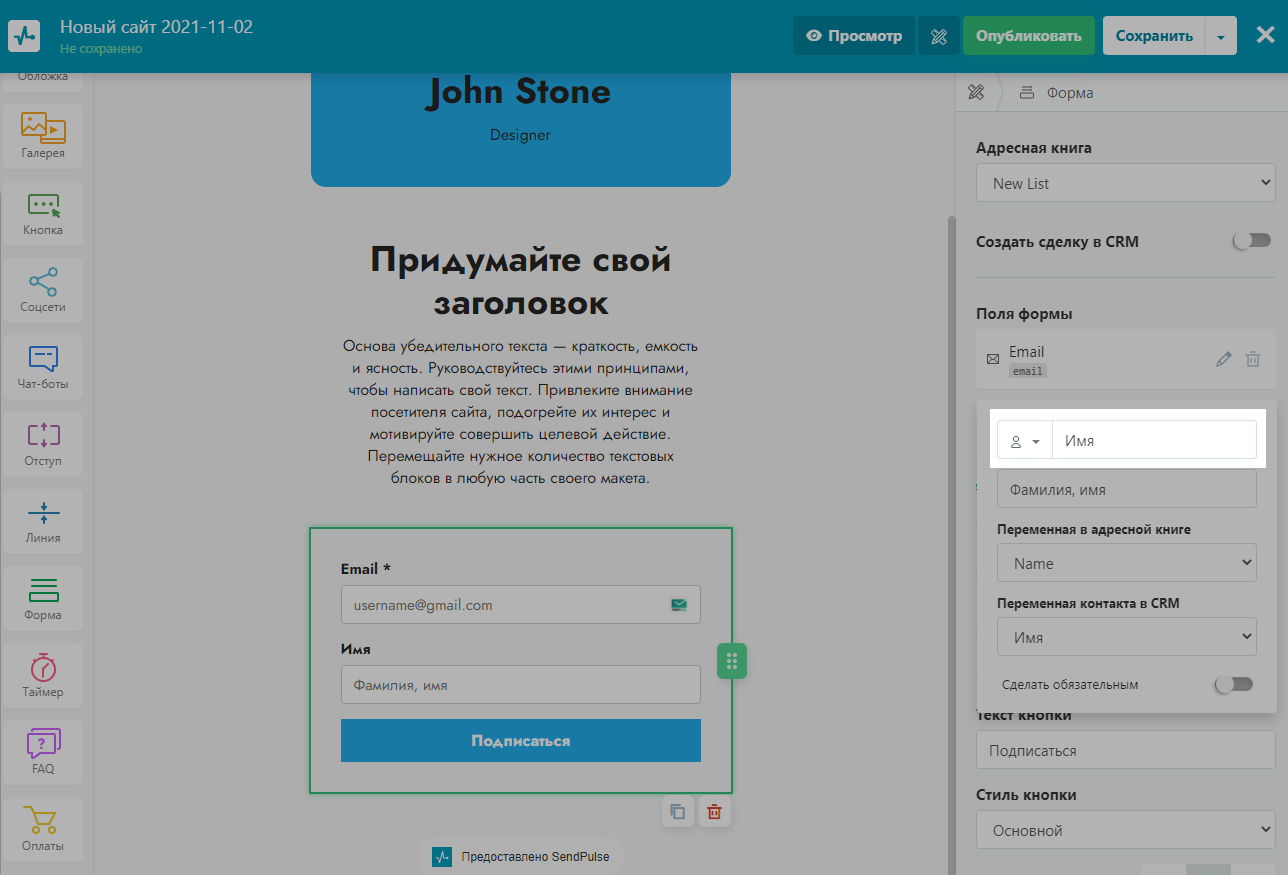Click the site title 'Новый сайт 2021-11-02'
1288x875 pixels.
pos(157,27)
